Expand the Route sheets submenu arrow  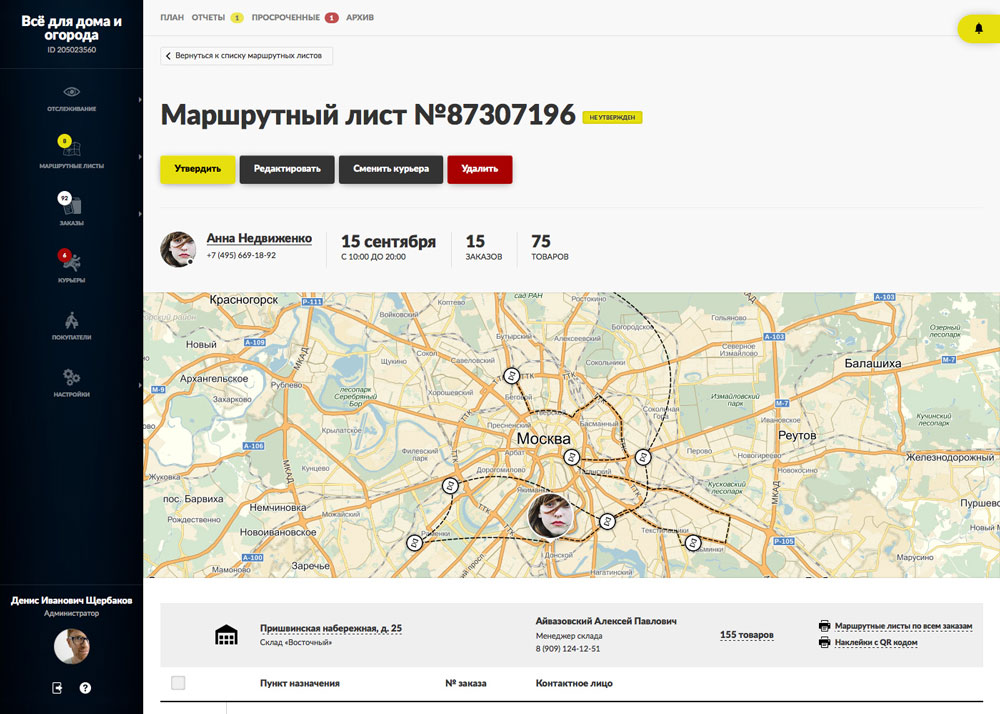140,157
